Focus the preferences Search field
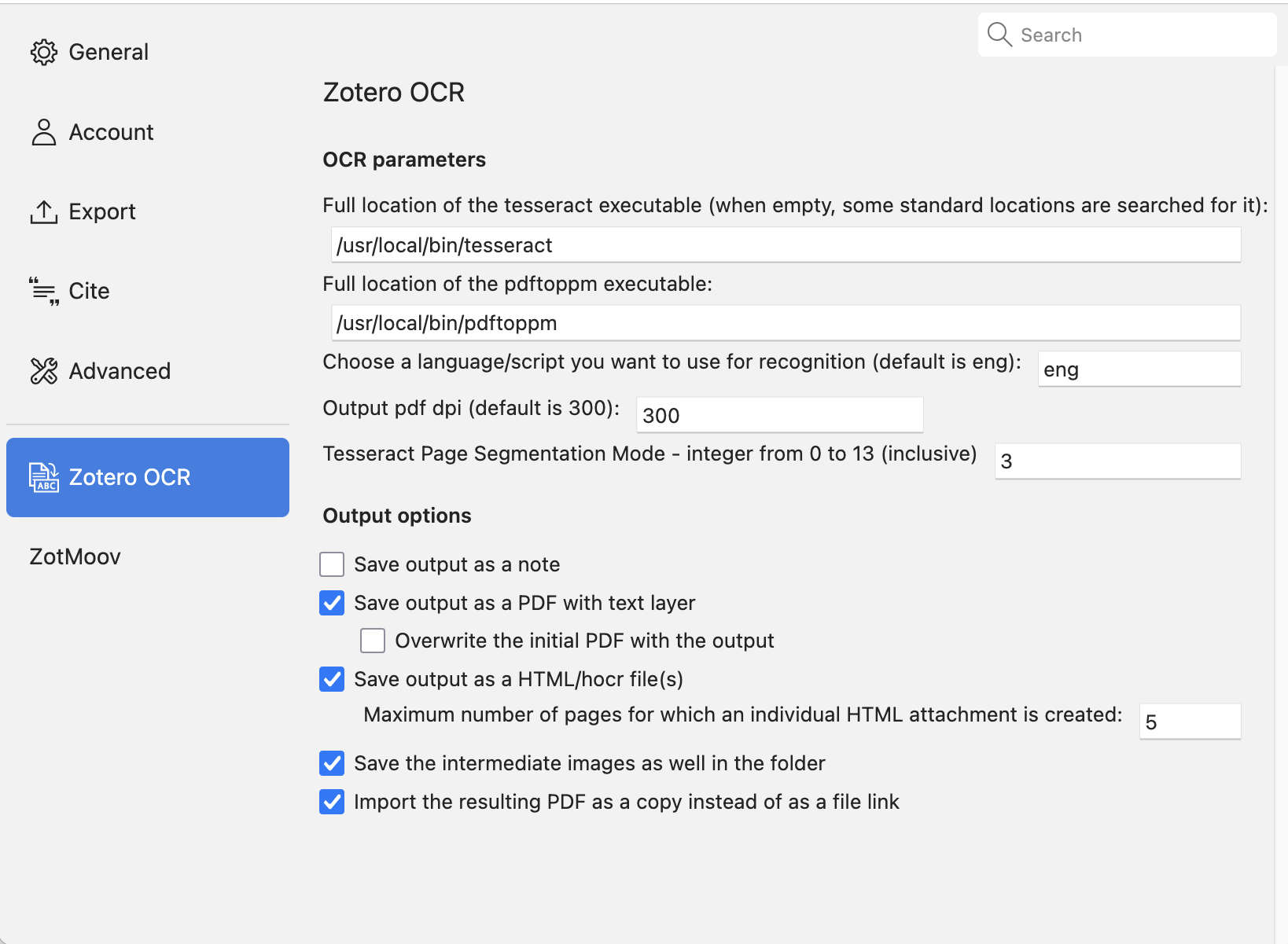 pyautogui.click(x=1127, y=35)
